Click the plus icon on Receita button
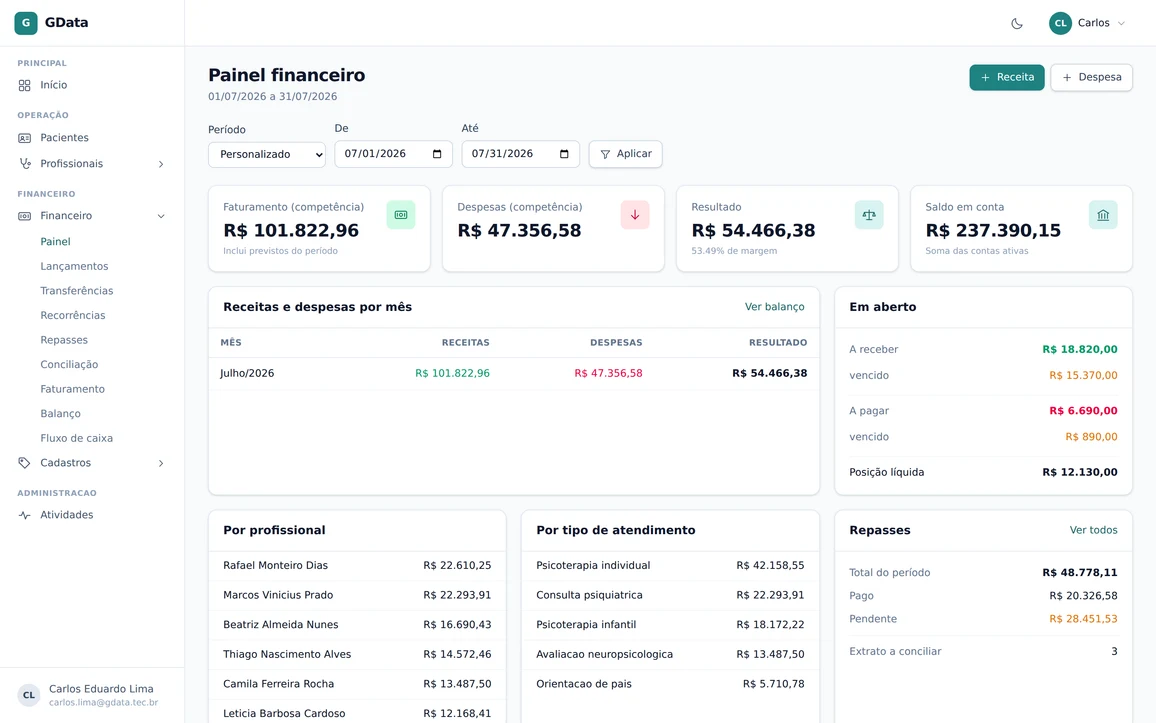1156x723 pixels. [x=985, y=77]
